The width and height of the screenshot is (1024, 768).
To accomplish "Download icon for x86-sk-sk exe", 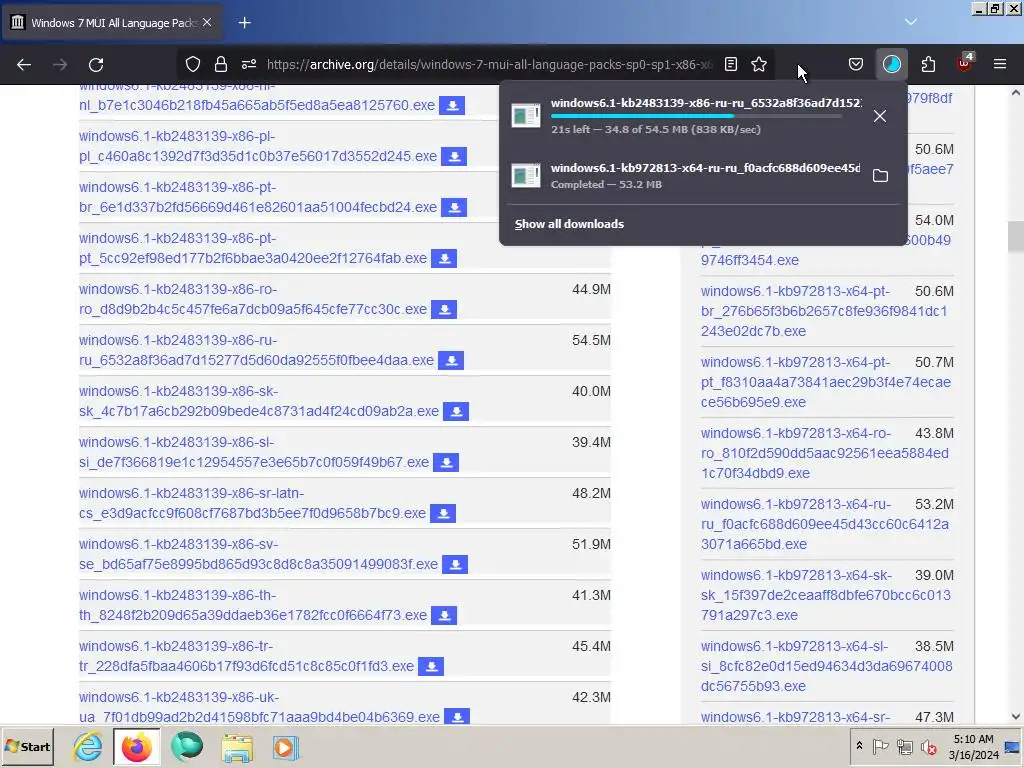I will coord(456,411).
